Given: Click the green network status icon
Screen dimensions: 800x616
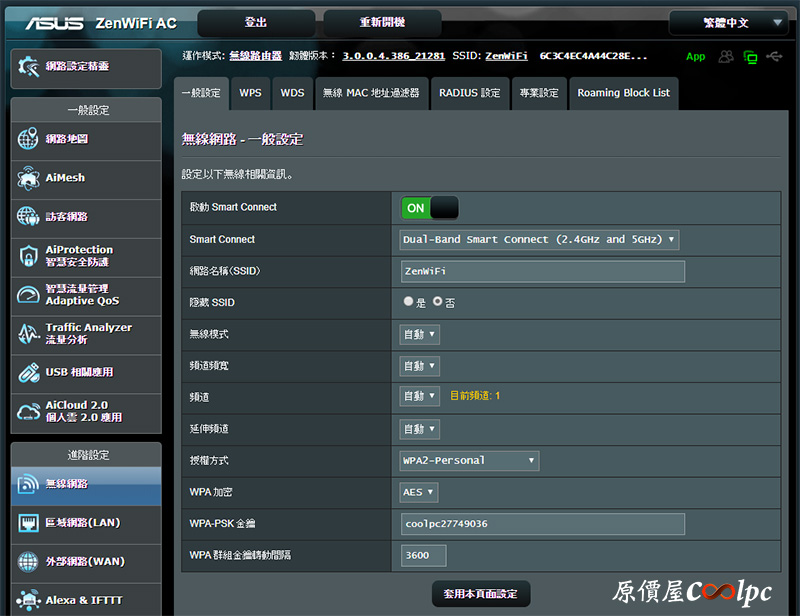Looking at the screenshot, I should pyautogui.click(x=751, y=57).
